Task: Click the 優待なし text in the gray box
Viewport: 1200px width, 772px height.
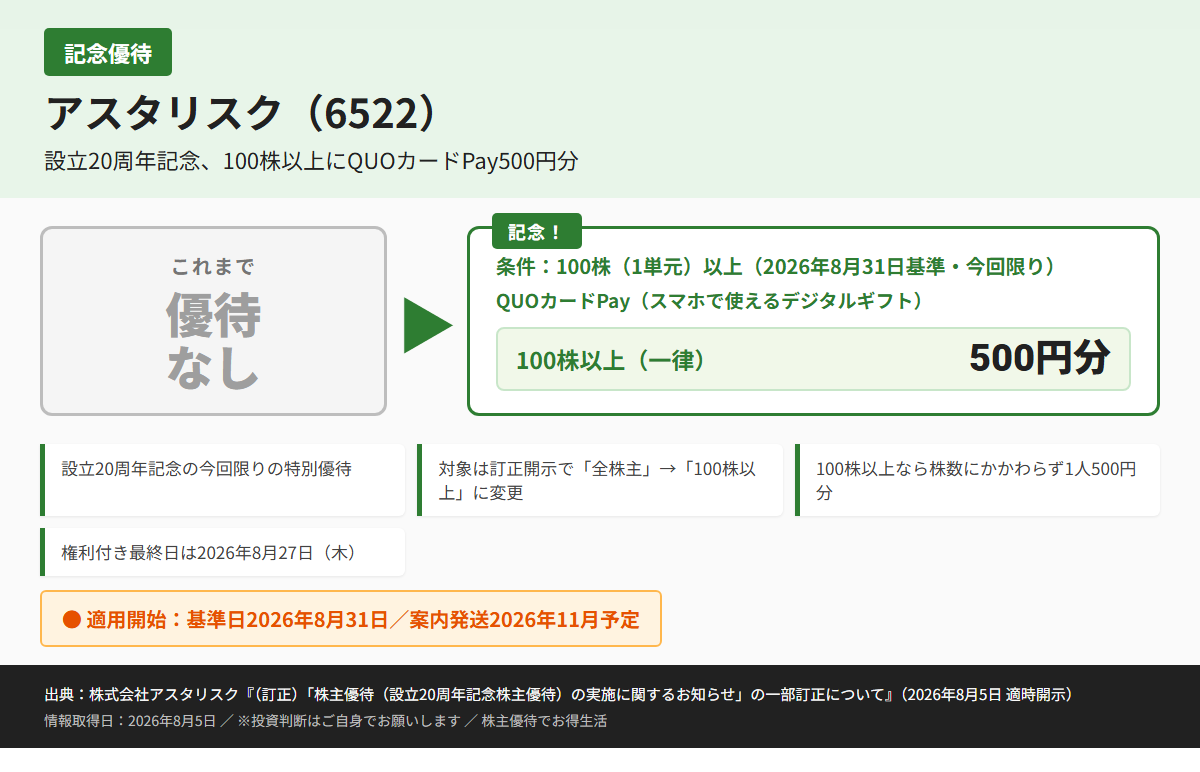Action: coord(213,340)
